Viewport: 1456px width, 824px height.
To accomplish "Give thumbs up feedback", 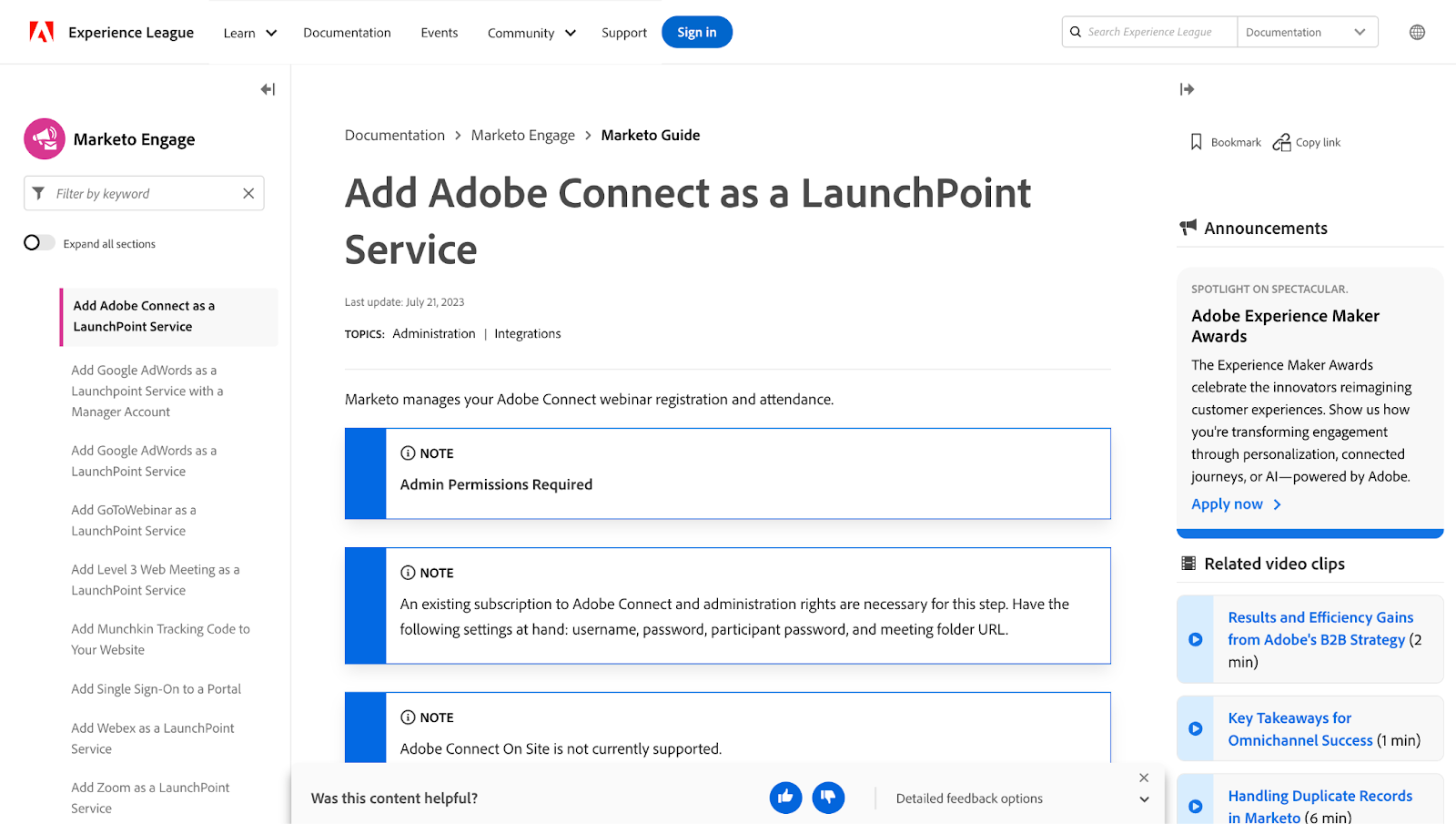I will 785,798.
